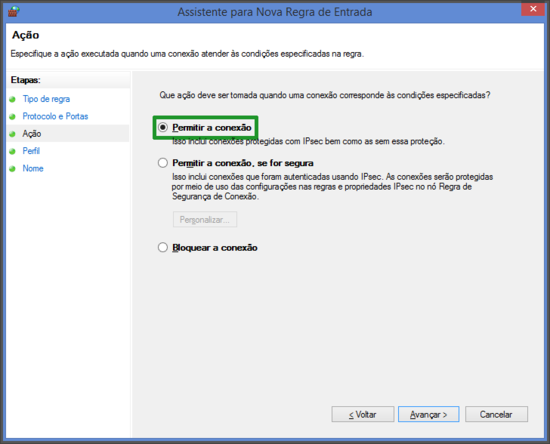550x444 pixels.
Task: Close the Nova Regra de Entrada wizard window
Action: (533, 9)
